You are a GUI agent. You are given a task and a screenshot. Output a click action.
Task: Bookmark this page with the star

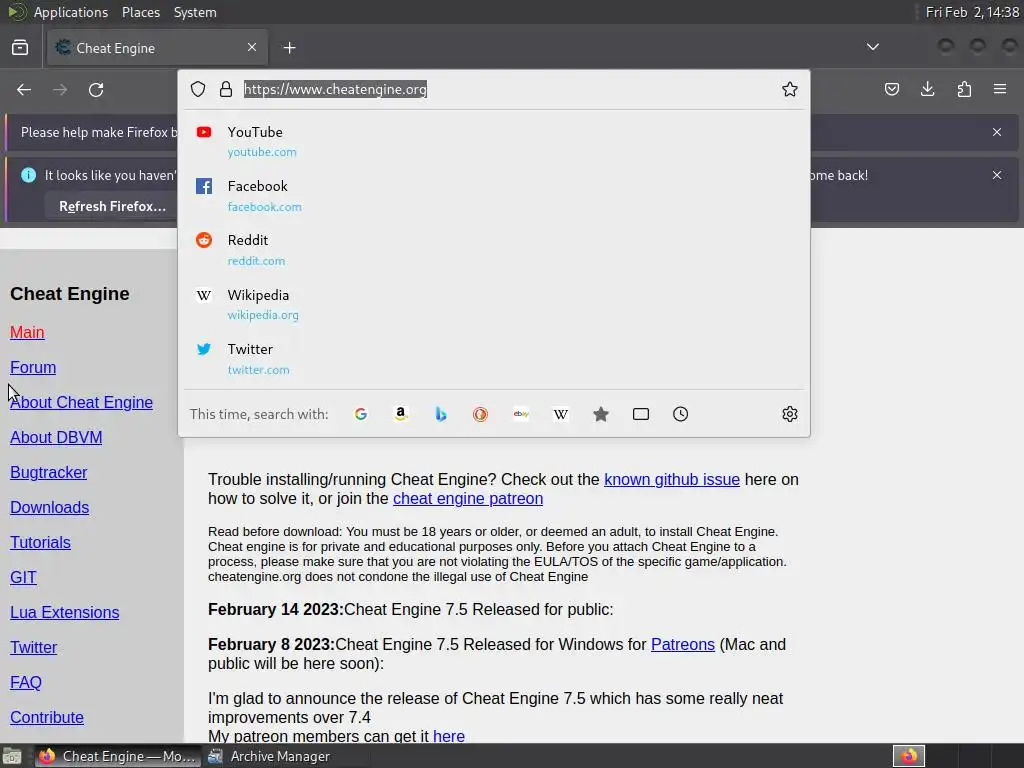(x=790, y=89)
